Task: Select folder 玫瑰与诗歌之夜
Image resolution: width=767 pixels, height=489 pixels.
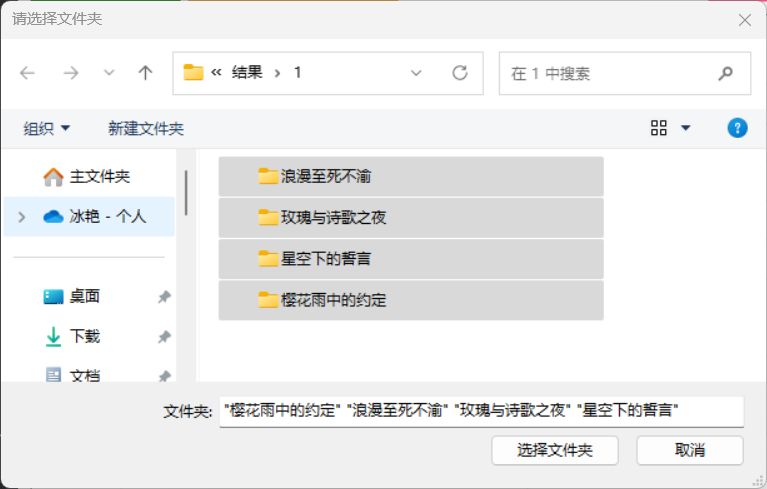Action: coord(411,218)
